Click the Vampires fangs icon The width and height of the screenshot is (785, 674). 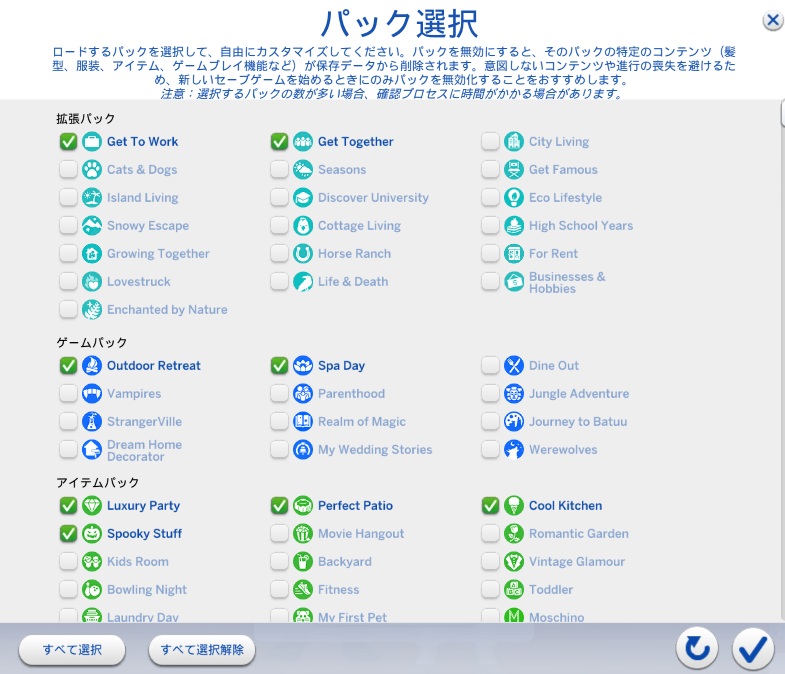point(92,394)
